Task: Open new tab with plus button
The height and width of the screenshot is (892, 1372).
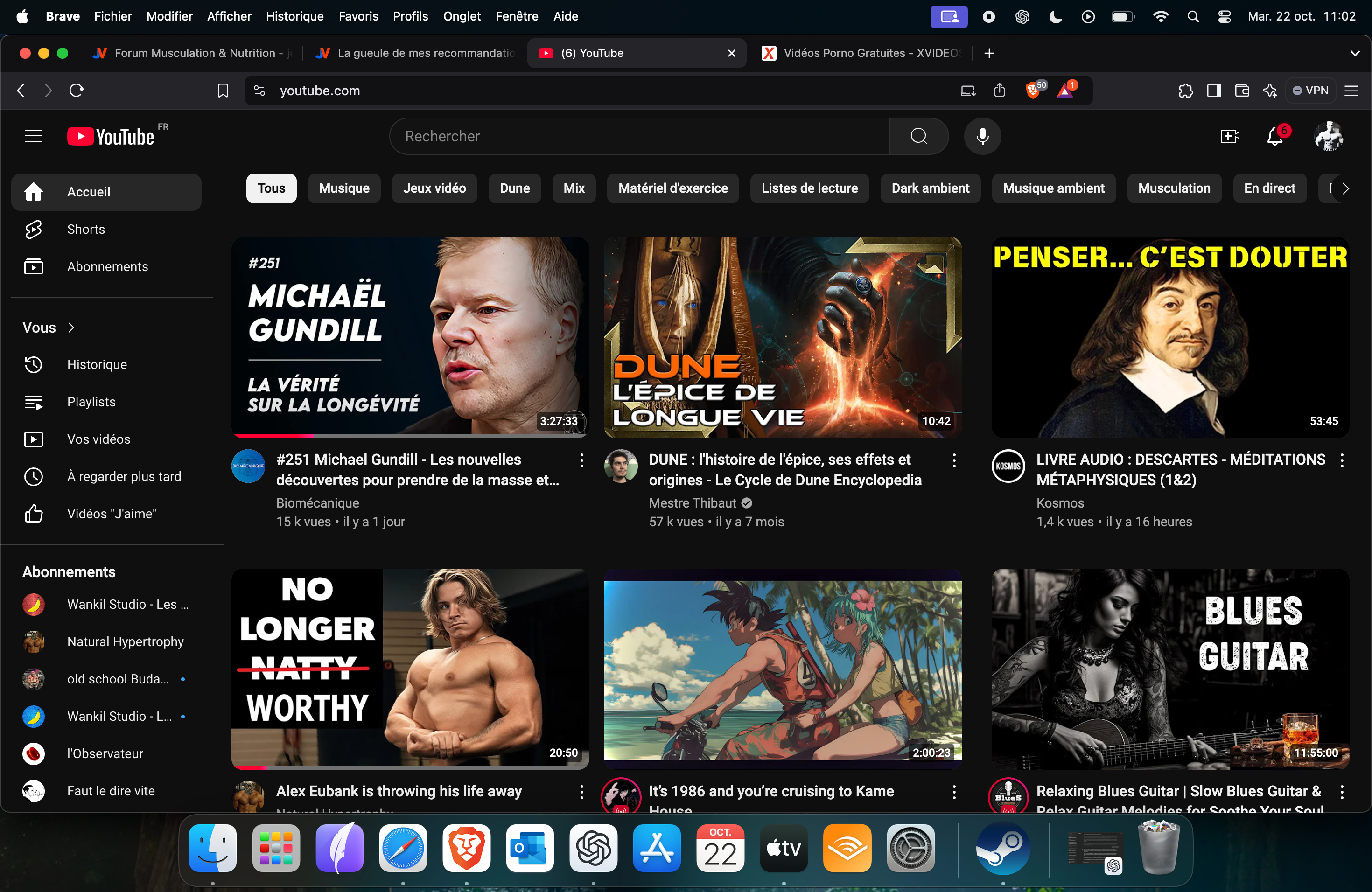Action: click(x=989, y=53)
